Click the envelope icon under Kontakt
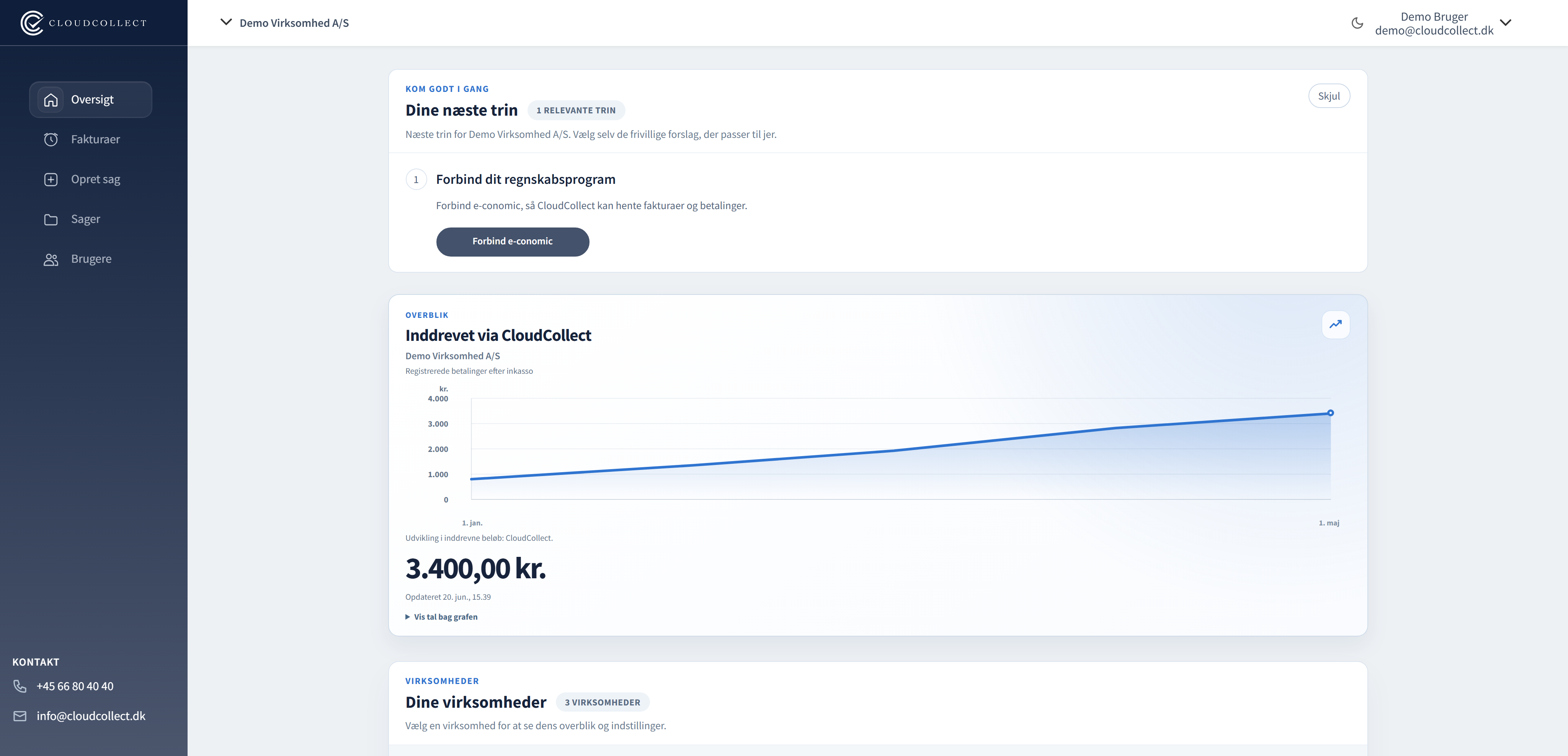This screenshot has height=756, width=1568. [x=20, y=716]
